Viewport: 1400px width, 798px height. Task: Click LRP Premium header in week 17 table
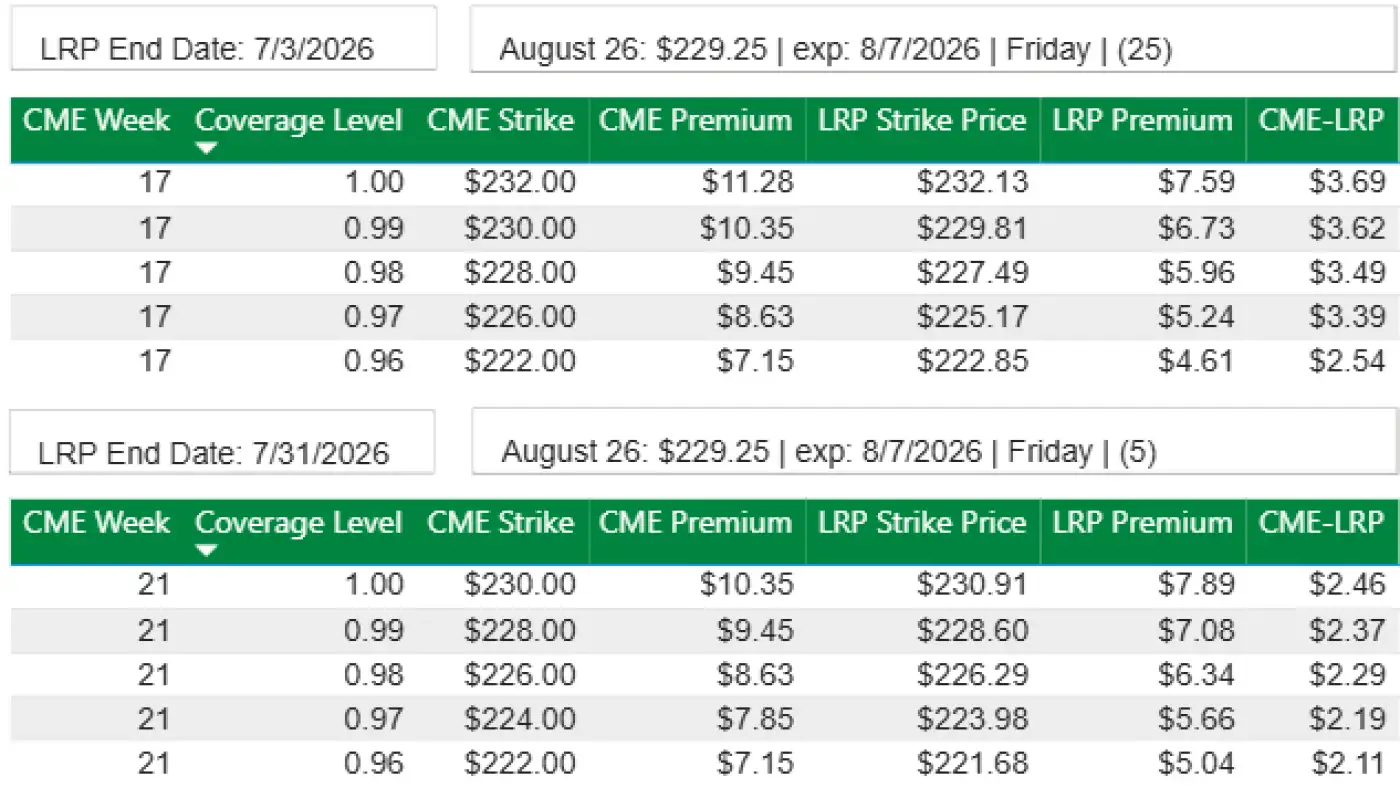pyautogui.click(x=1142, y=122)
